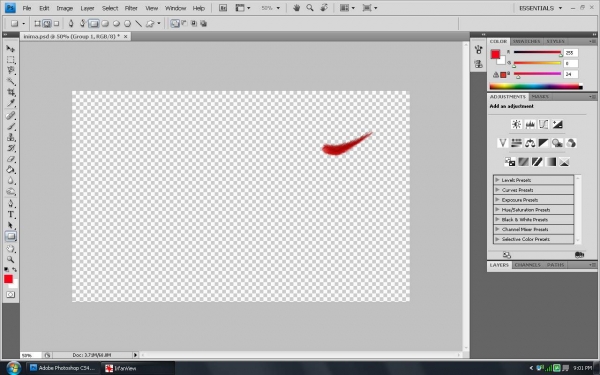
Task: Select the Path Selection tool
Action: click(10, 225)
